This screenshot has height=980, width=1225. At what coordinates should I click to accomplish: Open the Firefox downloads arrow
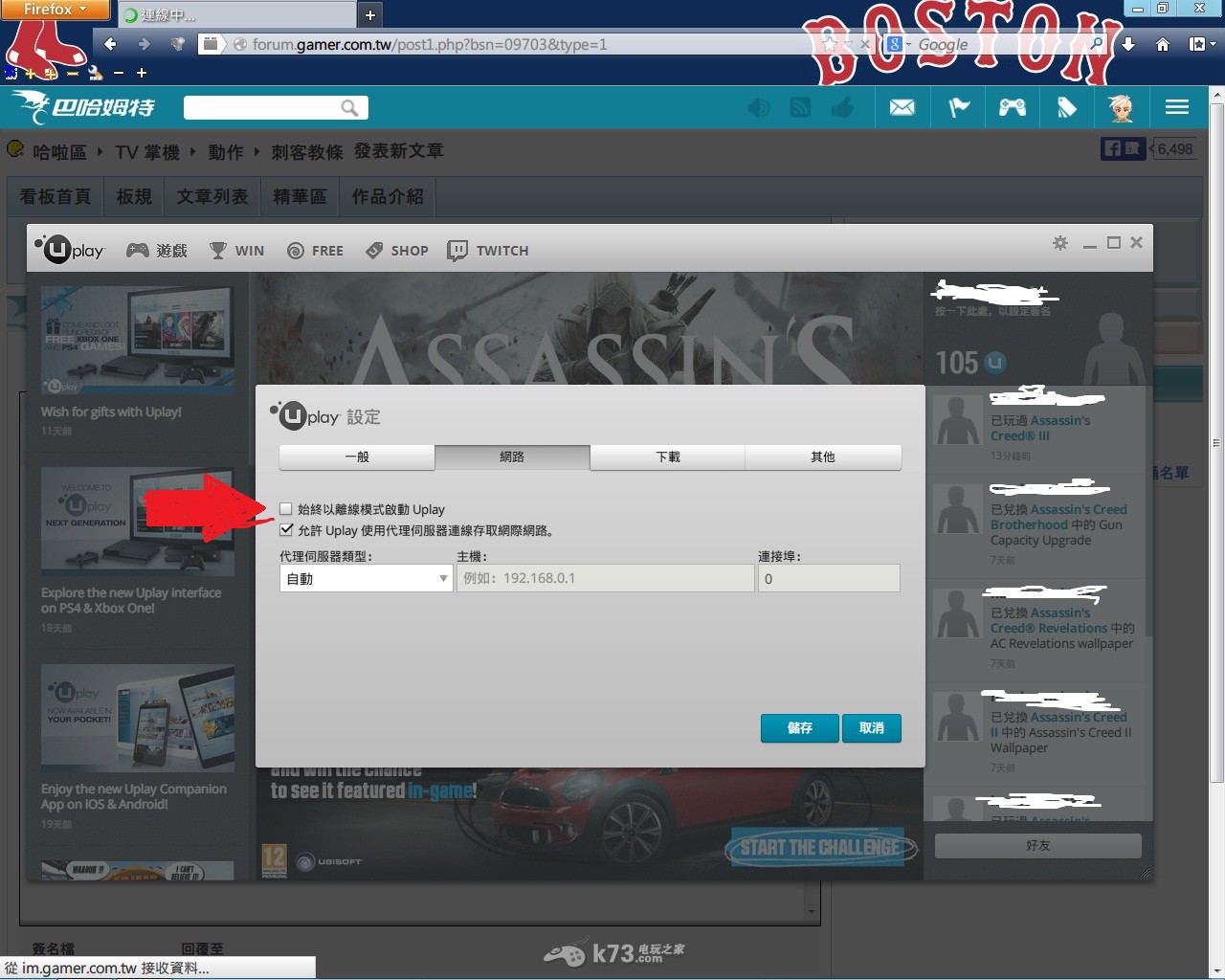tap(1128, 44)
